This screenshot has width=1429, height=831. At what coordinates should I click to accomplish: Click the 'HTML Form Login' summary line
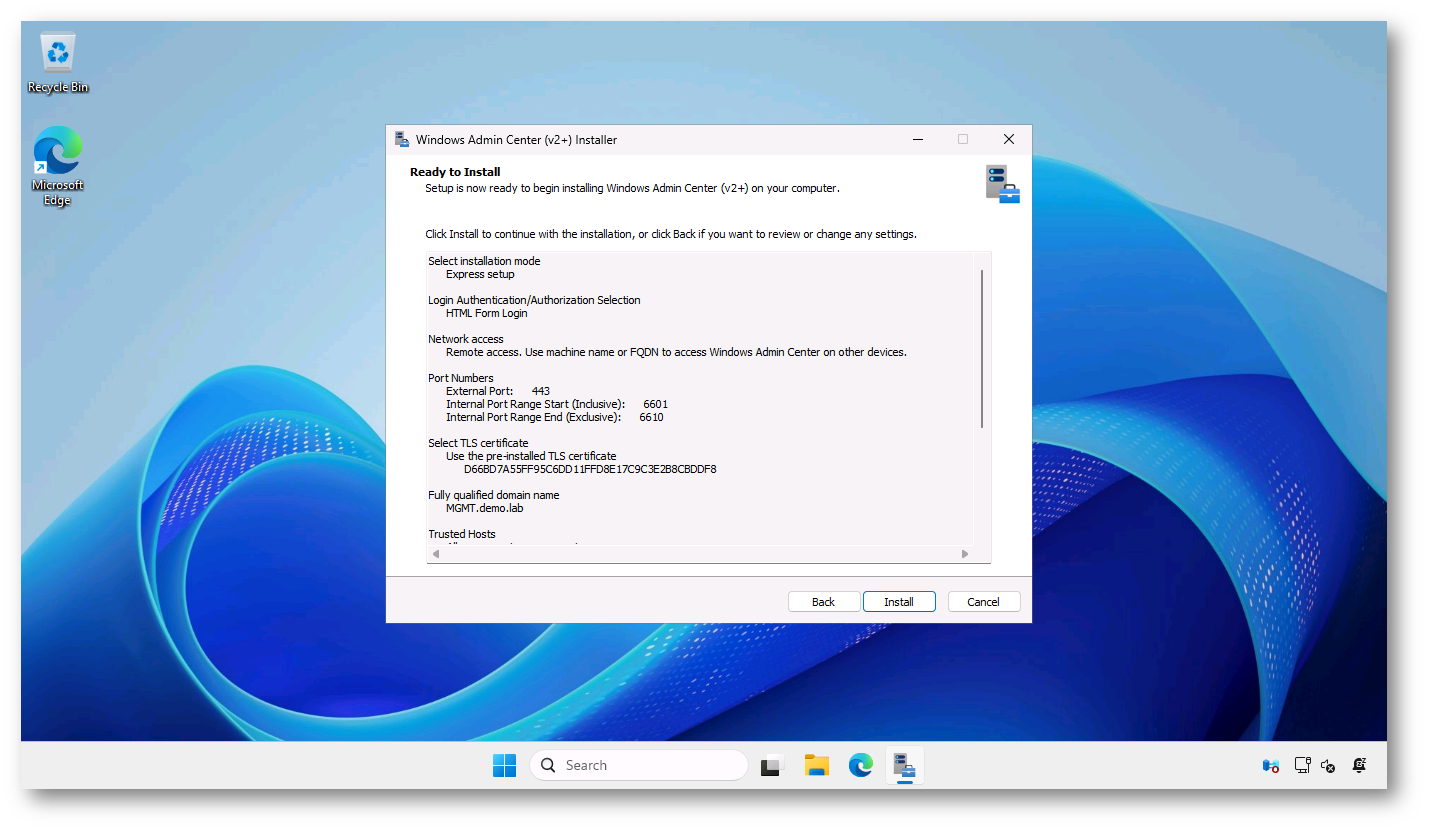pos(486,313)
